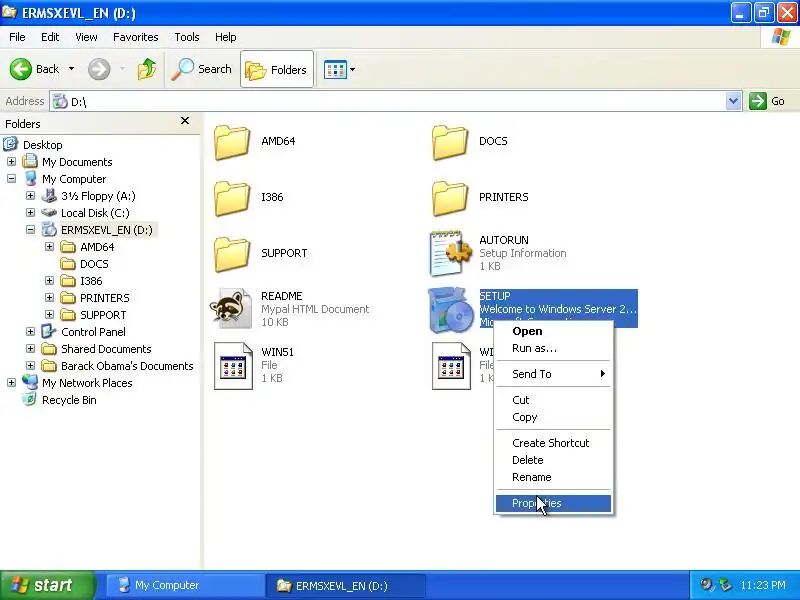Expand the I386 tree node
Image resolution: width=800 pixels, height=600 pixels.
49,281
